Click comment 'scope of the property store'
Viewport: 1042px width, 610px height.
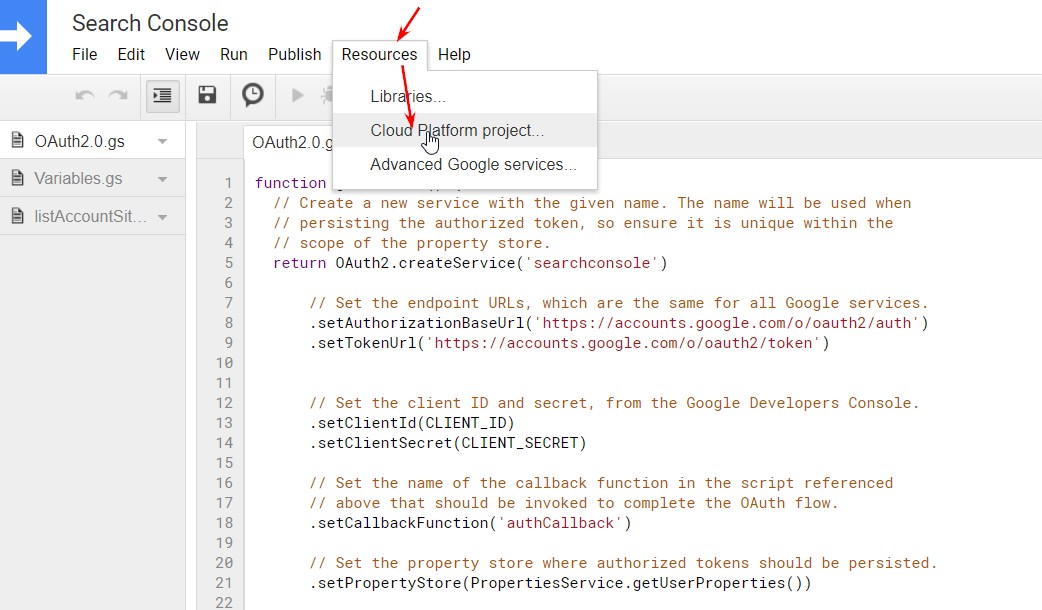(412, 243)
